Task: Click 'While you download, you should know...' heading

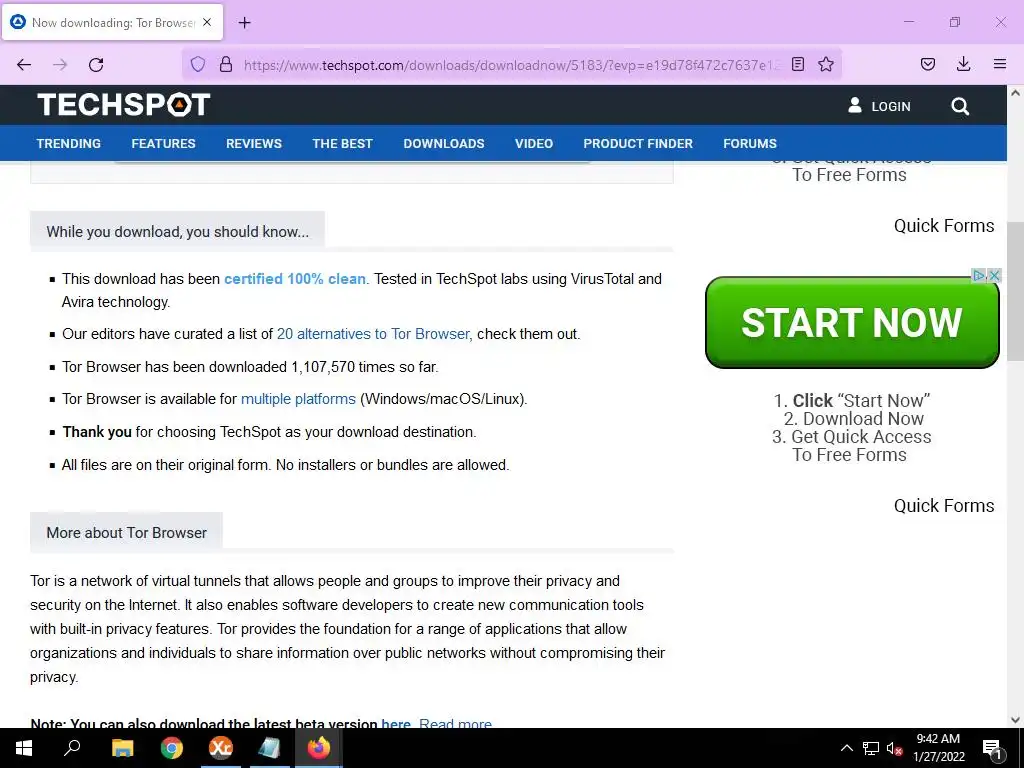Action: tap(178, 232)
